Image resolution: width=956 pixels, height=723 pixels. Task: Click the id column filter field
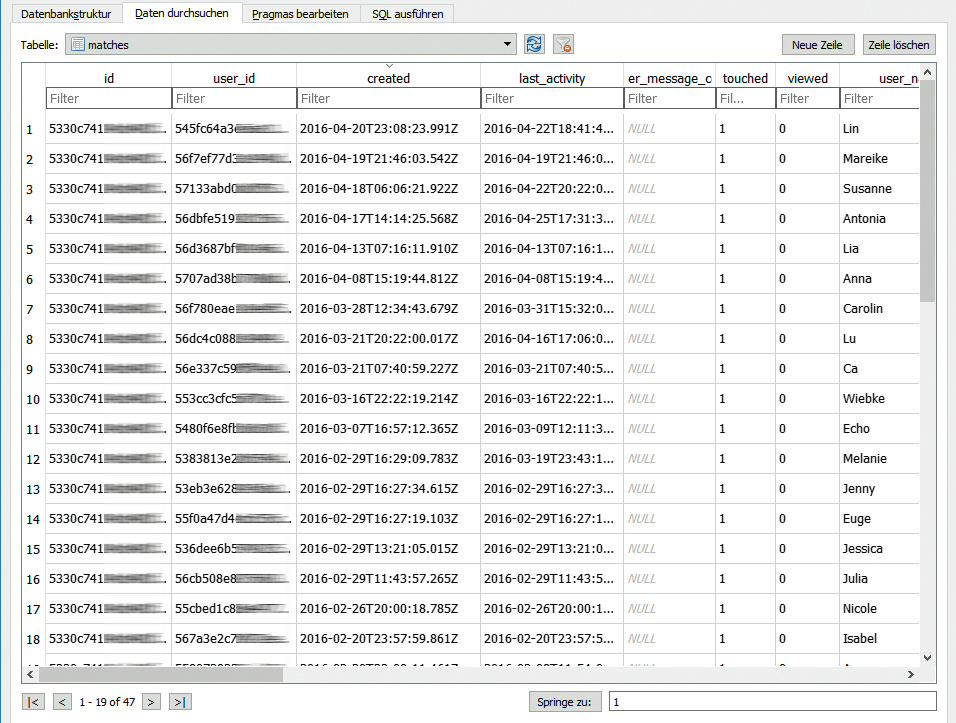coord(109,98)
